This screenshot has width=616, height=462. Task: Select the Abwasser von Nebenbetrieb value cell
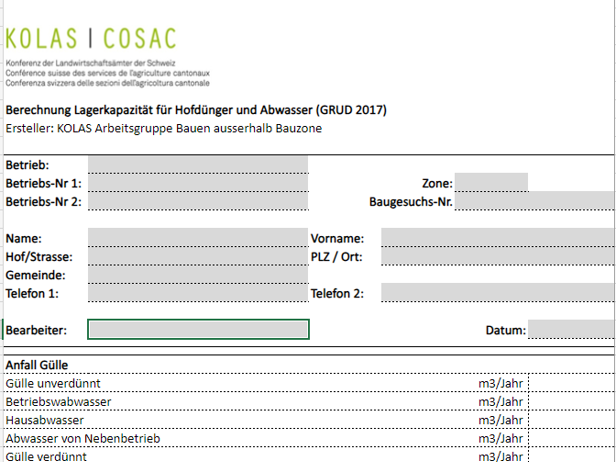click(x=570, y=438)
